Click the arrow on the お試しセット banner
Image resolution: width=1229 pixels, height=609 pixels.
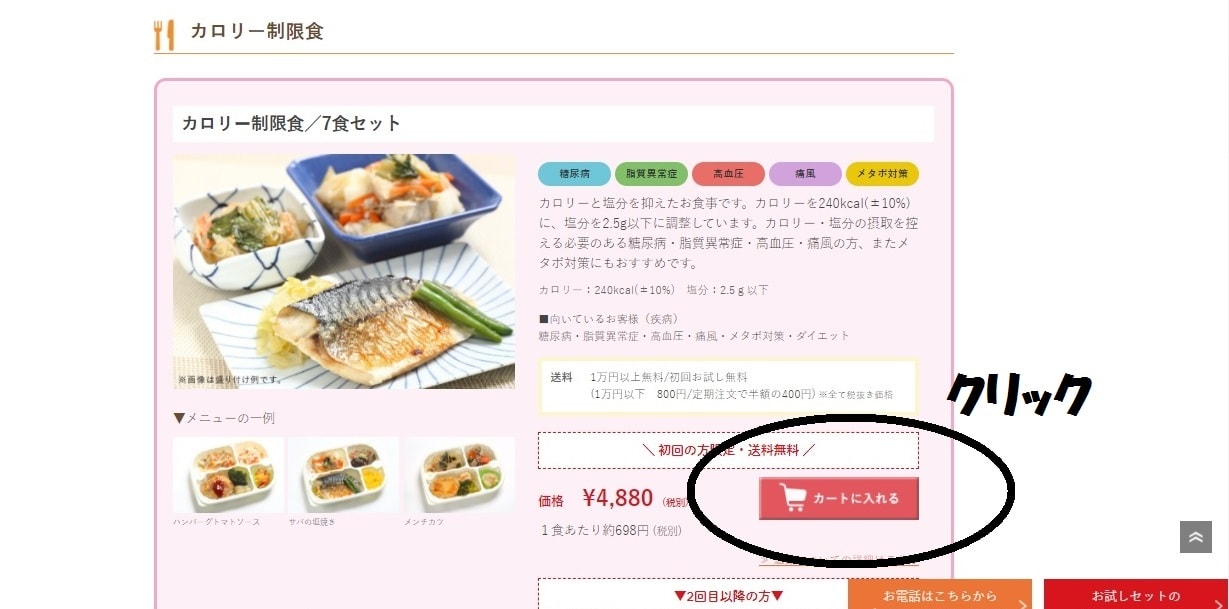click(1217, 603)
